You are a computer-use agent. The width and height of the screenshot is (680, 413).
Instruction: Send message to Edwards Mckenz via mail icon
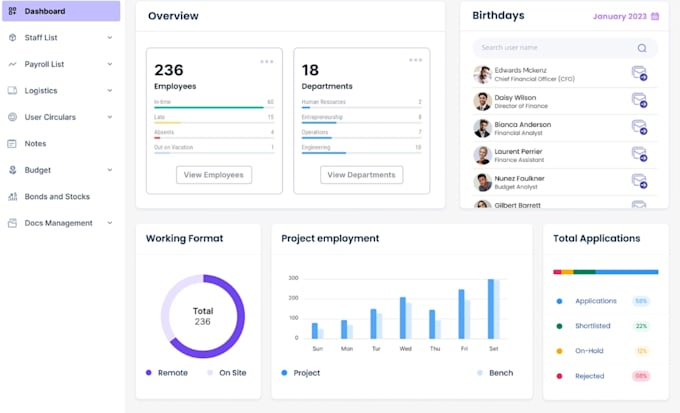[x=639, y=73]
